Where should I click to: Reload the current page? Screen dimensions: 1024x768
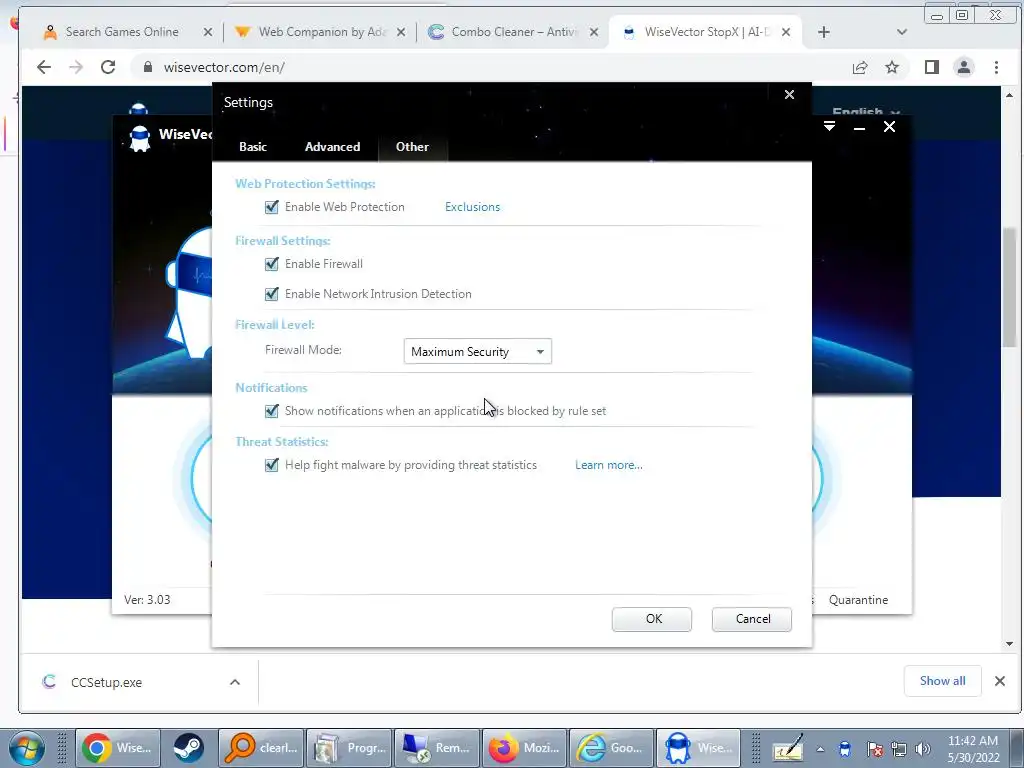coord(108,67)
